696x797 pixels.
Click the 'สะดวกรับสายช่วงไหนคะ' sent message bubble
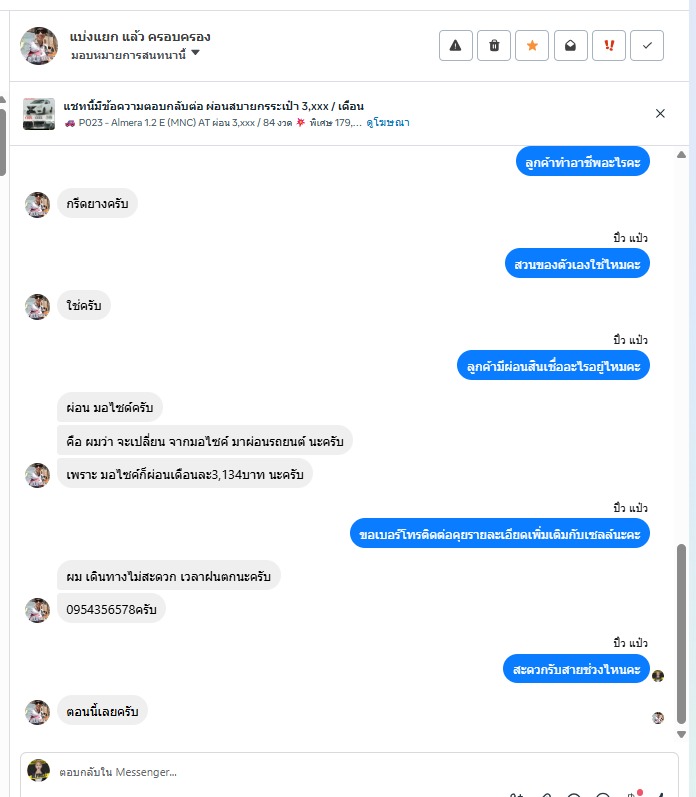(x=576, y=669)
